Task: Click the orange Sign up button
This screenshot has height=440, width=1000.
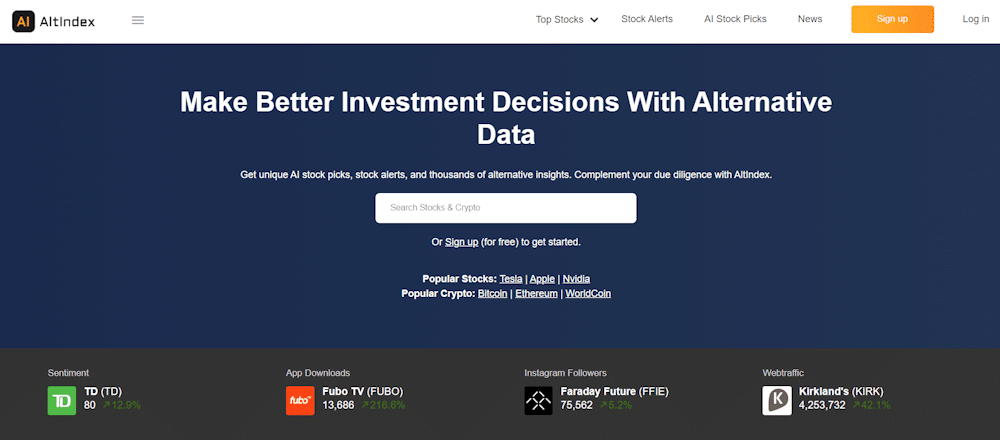Action: coord(892,19)
